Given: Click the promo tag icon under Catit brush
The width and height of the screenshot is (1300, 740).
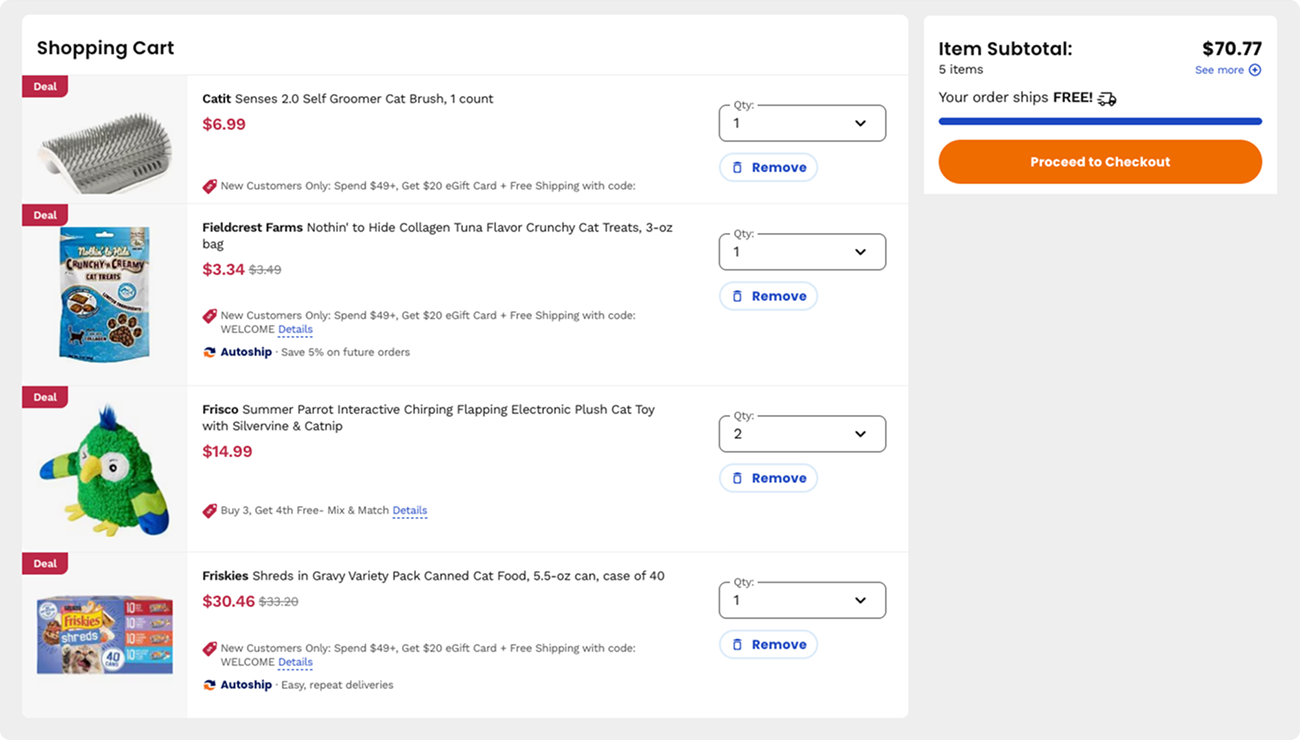Looking at the screenshot, I should [x=210, y=186].
